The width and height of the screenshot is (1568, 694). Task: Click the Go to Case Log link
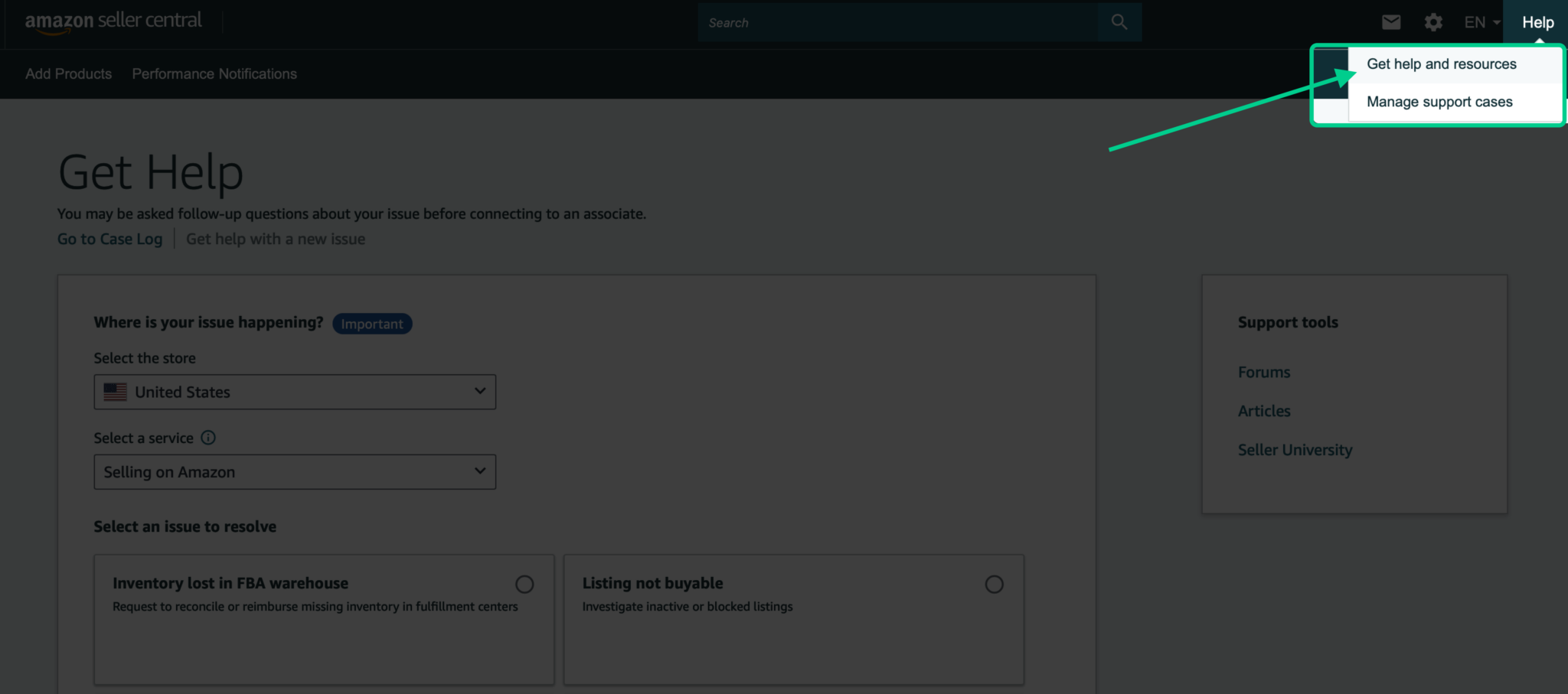(109, 239)
